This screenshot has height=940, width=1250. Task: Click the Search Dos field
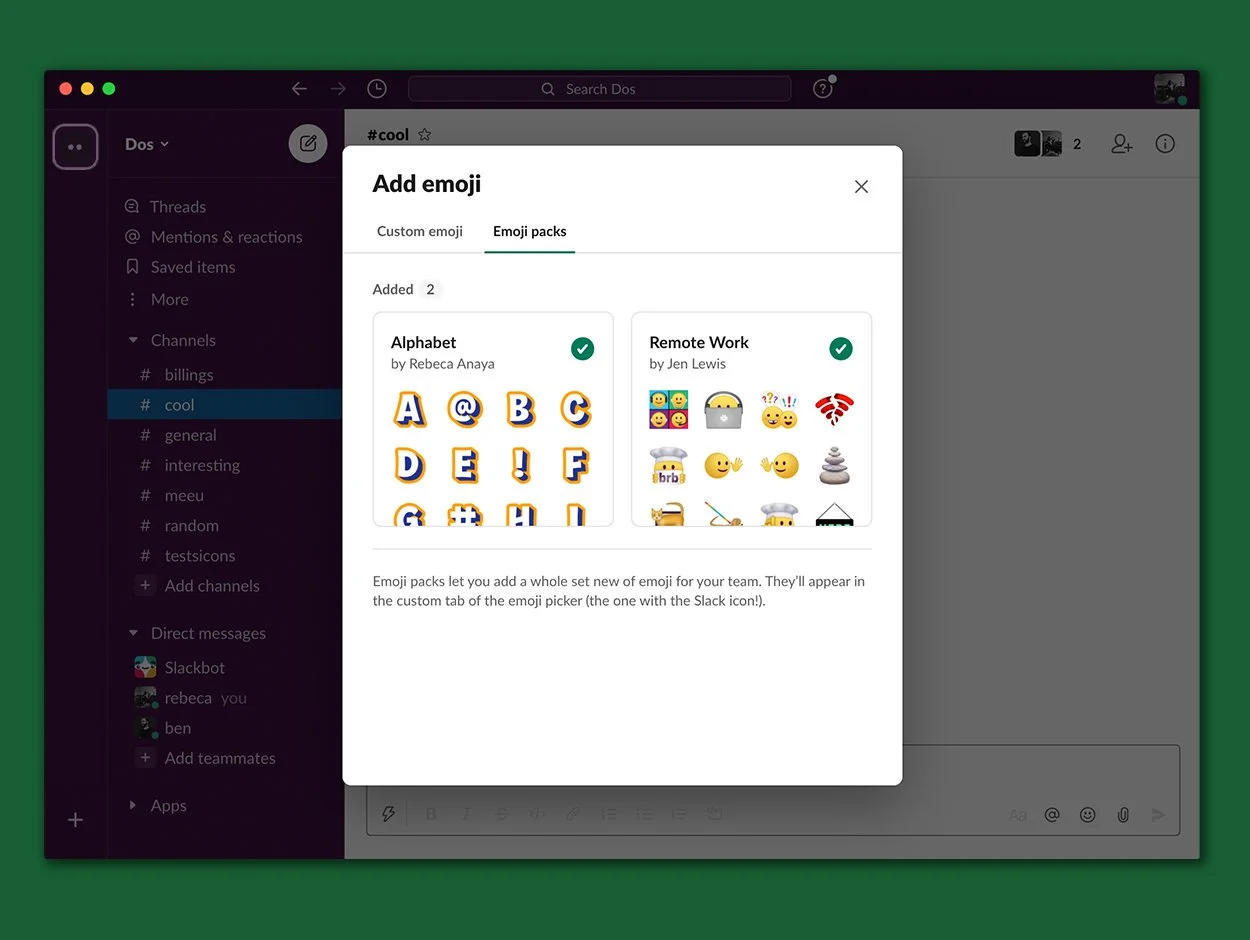600,89
